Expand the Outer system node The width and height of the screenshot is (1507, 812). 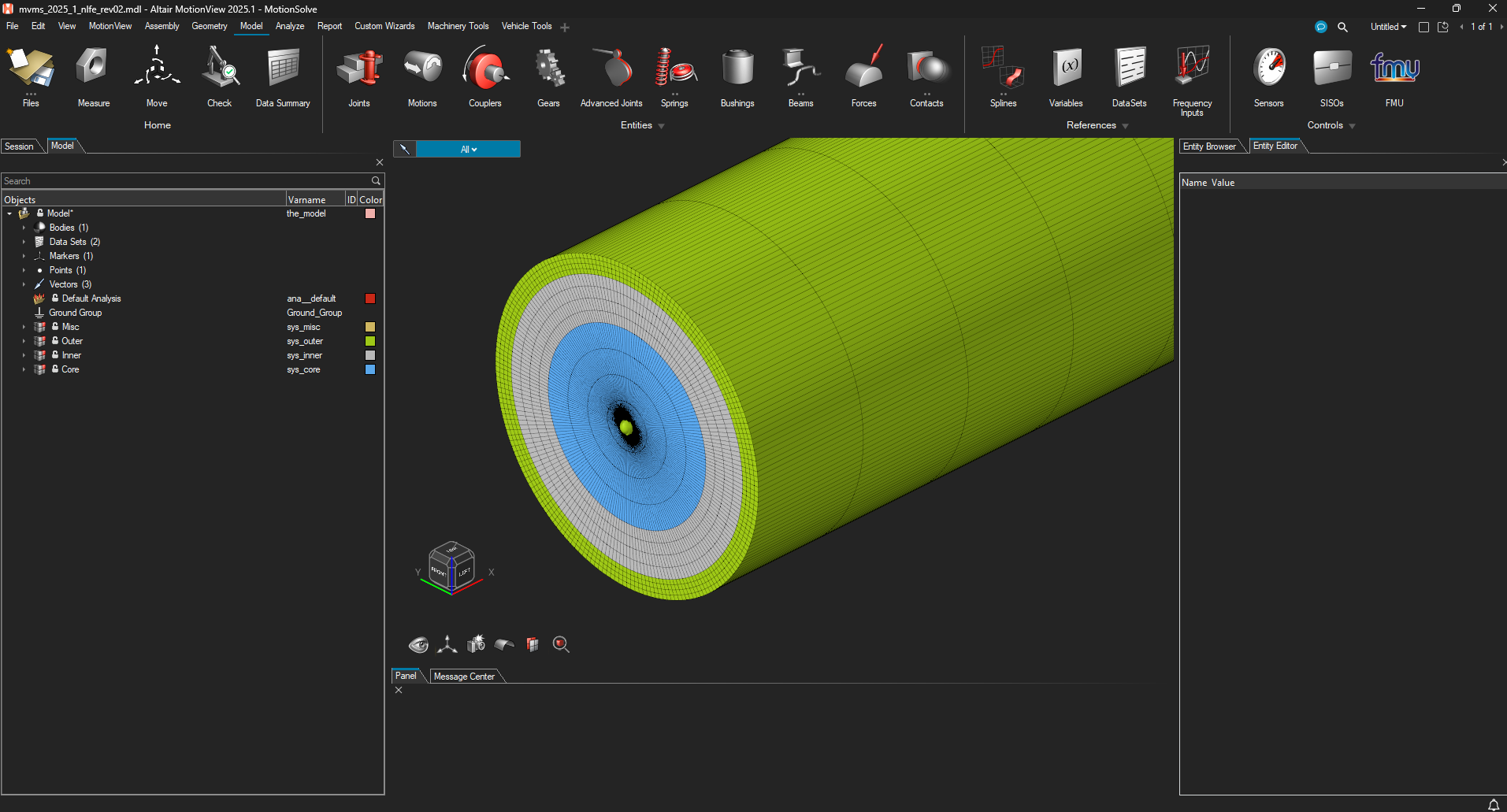tap(24, 341)
